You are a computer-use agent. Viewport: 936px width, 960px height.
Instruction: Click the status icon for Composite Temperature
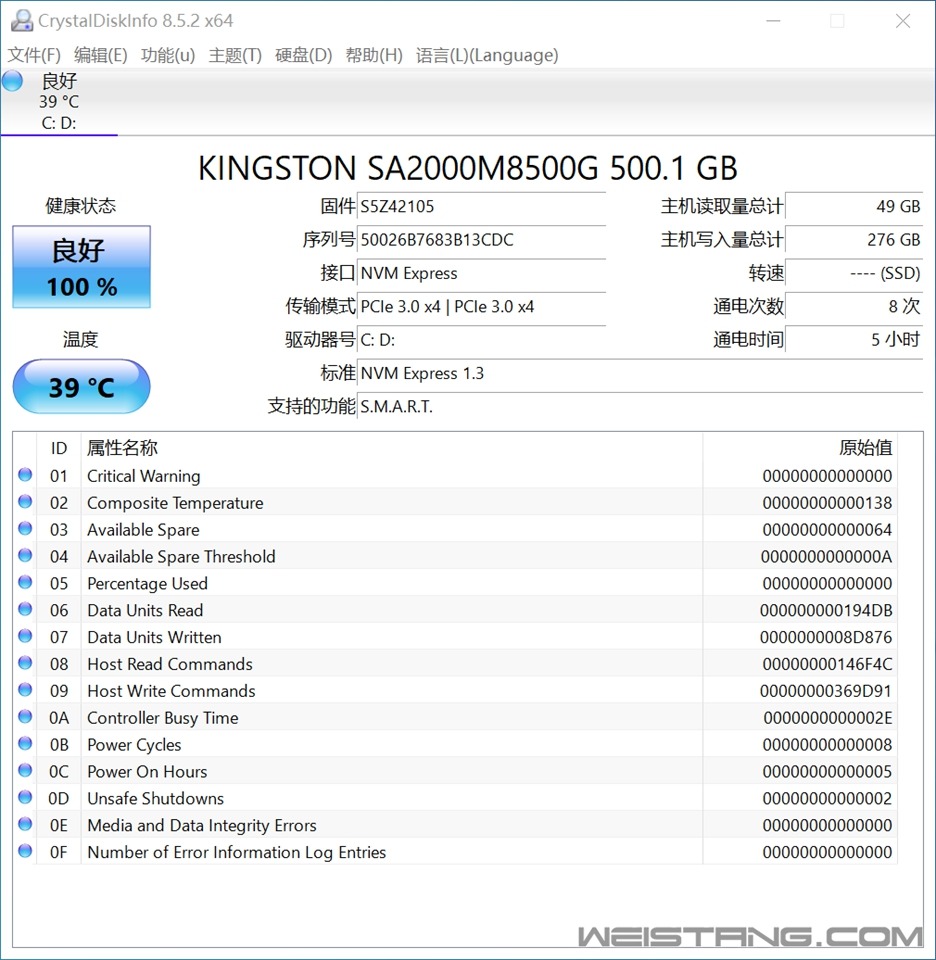(25, 503)
